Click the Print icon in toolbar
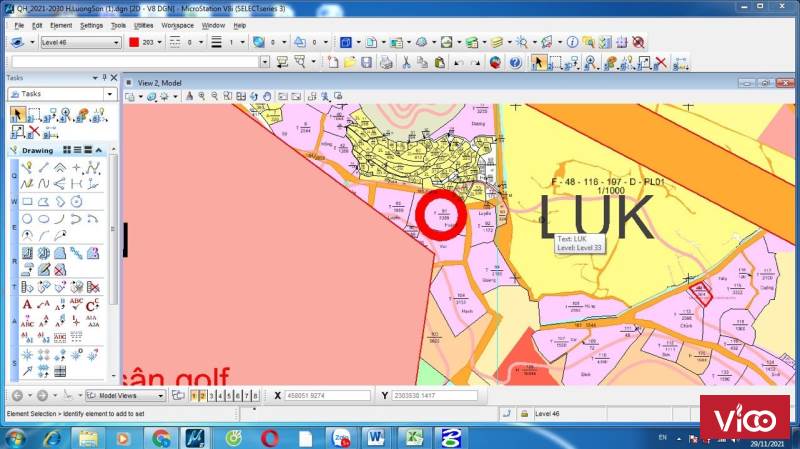Screen dimensions: 800x449 [x=386, y=62]
